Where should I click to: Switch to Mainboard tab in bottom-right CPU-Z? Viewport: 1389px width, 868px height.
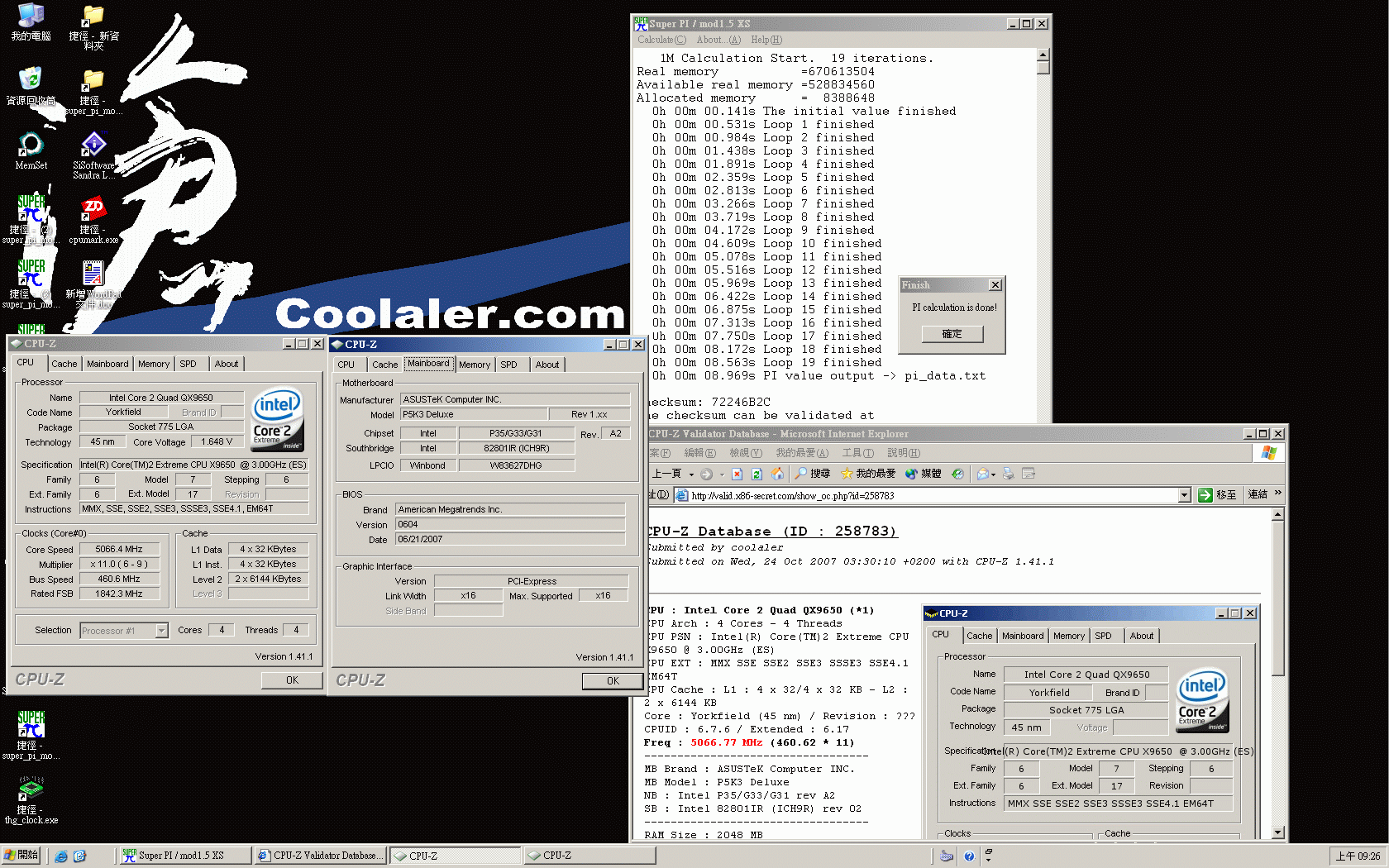(1023, 636)
